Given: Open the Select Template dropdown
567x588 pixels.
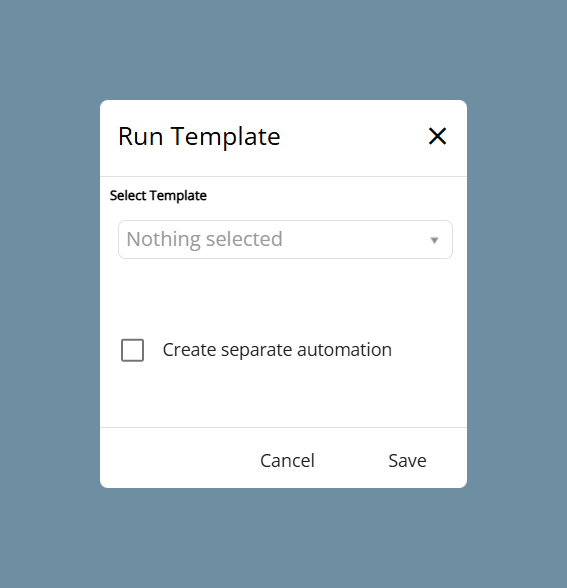Looking at the screenshot, I should 285,239.
